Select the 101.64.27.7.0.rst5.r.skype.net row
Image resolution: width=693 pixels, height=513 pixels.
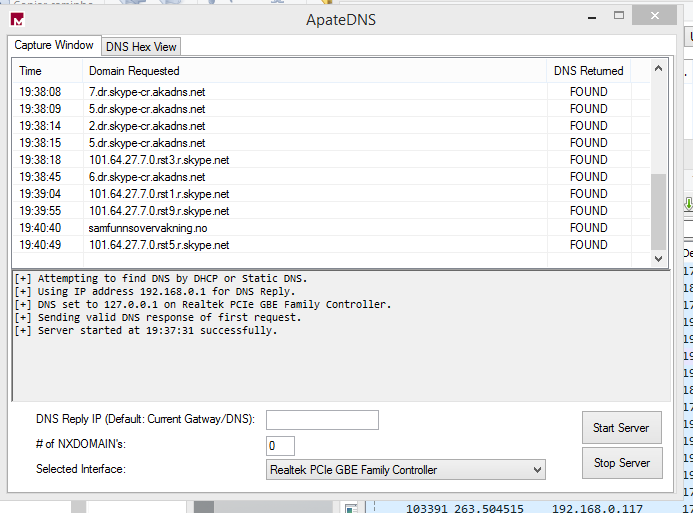point(331,245)
